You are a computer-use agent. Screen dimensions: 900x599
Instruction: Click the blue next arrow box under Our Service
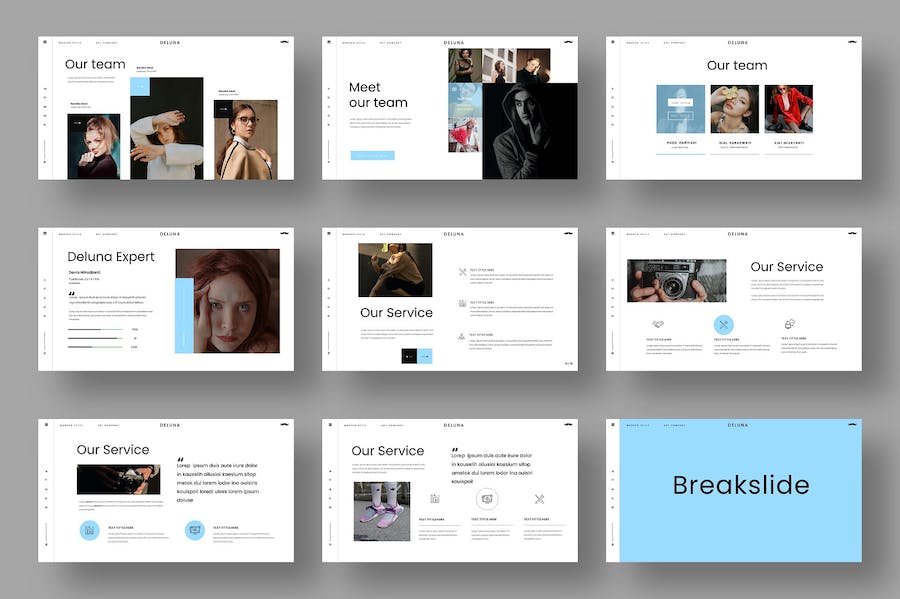[425, 356]
